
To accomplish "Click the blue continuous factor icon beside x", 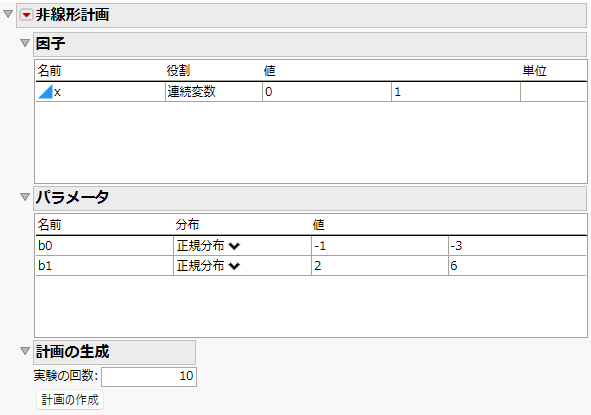I will [x=45, y=92].
